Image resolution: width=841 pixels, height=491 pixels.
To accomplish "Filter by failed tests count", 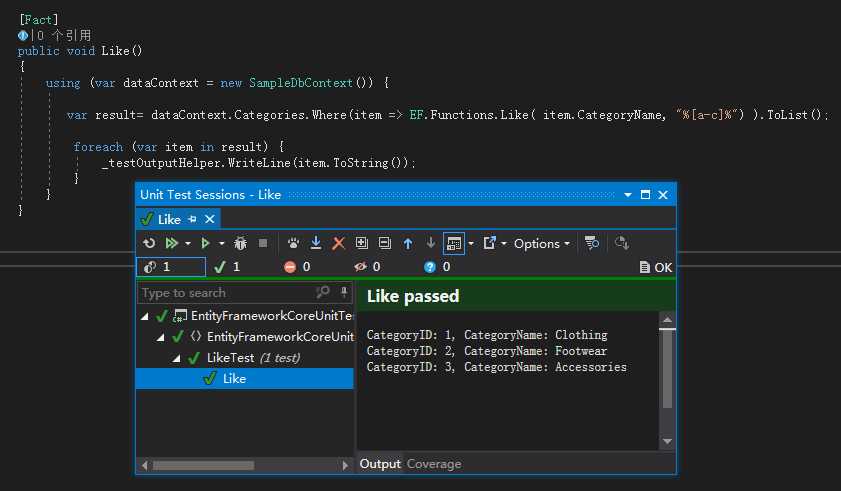I will tap(297, 267).
